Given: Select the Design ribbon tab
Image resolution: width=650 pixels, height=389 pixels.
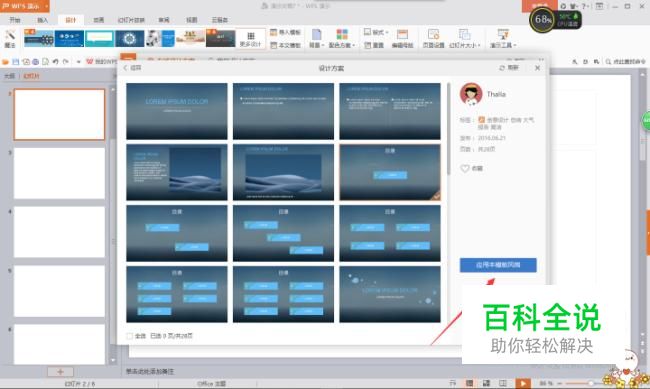Looking at the screenshot, I should [x=70, y=19].
